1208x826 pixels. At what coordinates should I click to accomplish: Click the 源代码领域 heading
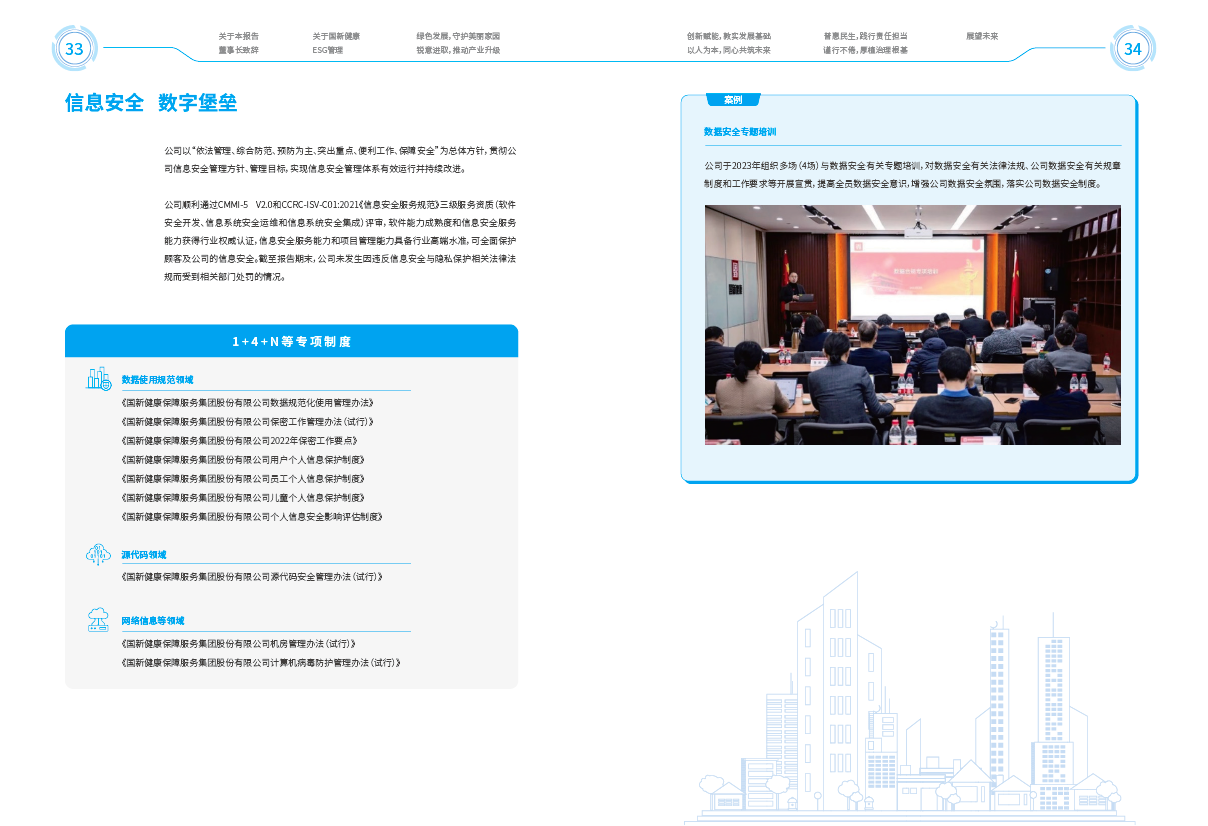coord(144,555)
